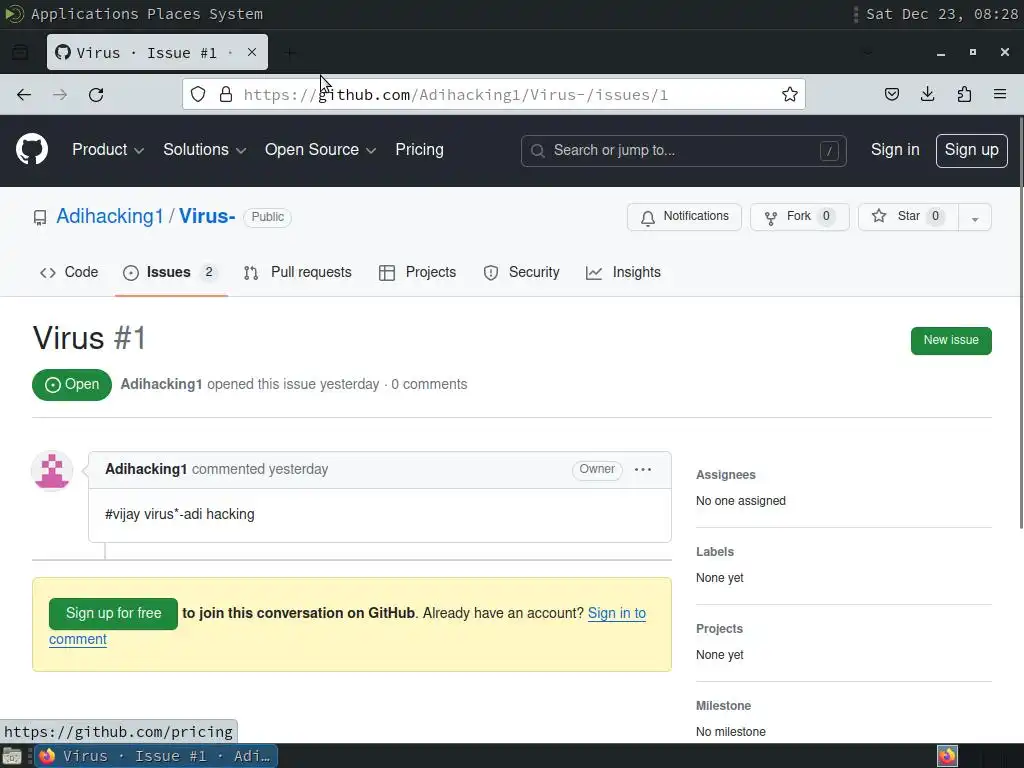Click the show desktop icon in taskbar
Viewport: 1024px width, 768px height.
pos(12,756)
